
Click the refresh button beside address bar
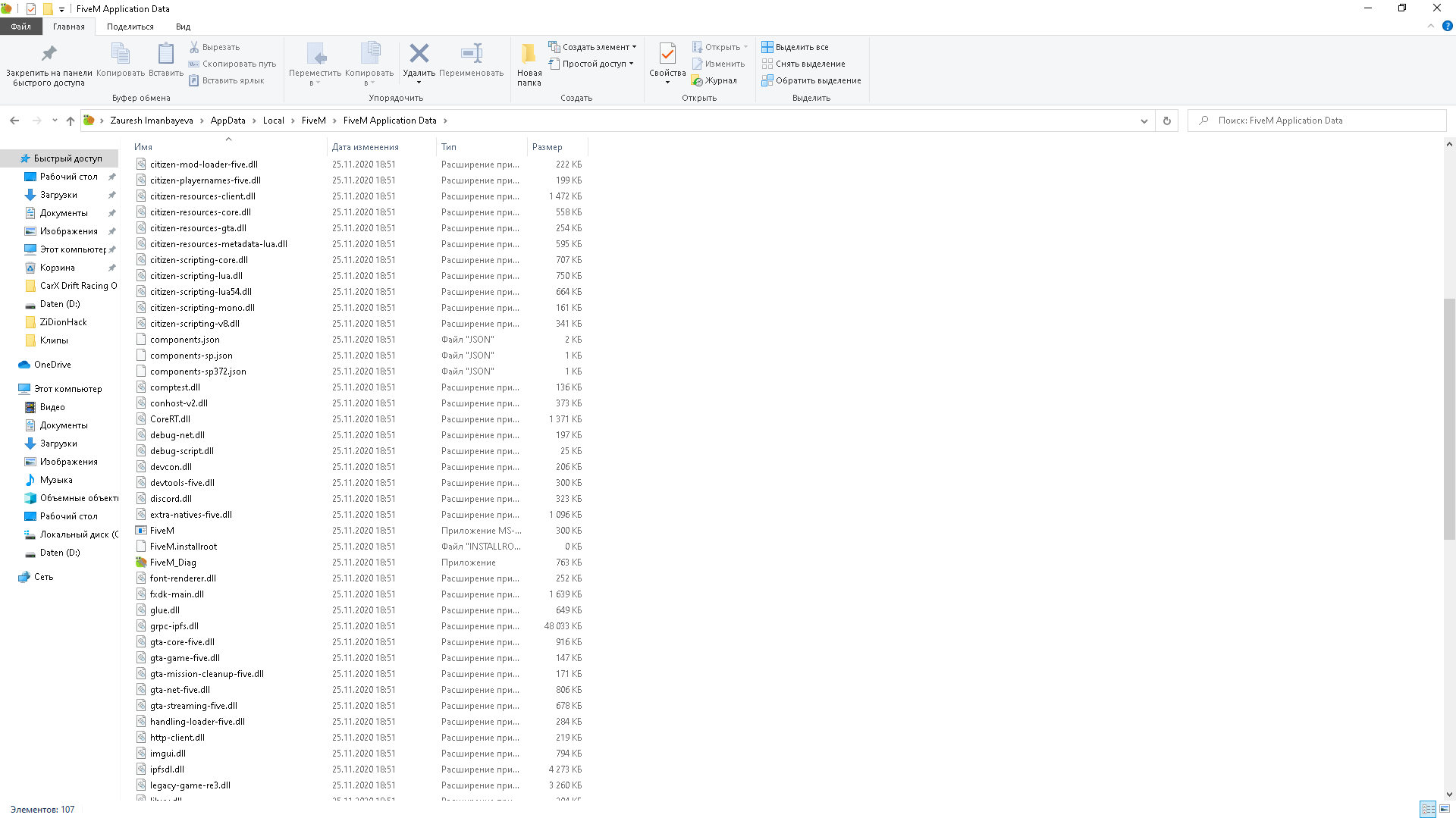[1166, 121]
